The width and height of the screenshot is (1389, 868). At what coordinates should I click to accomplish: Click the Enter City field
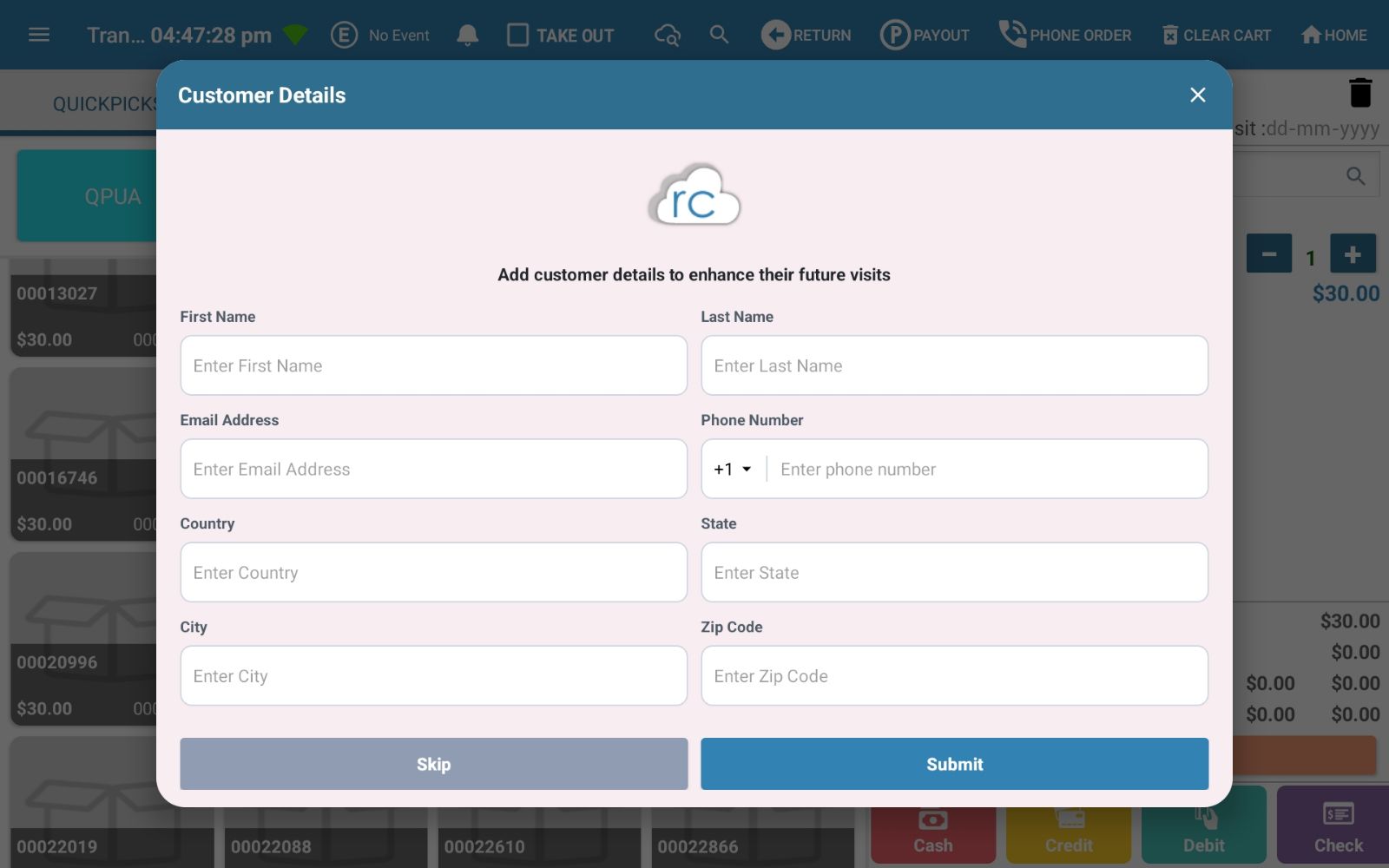433,675
